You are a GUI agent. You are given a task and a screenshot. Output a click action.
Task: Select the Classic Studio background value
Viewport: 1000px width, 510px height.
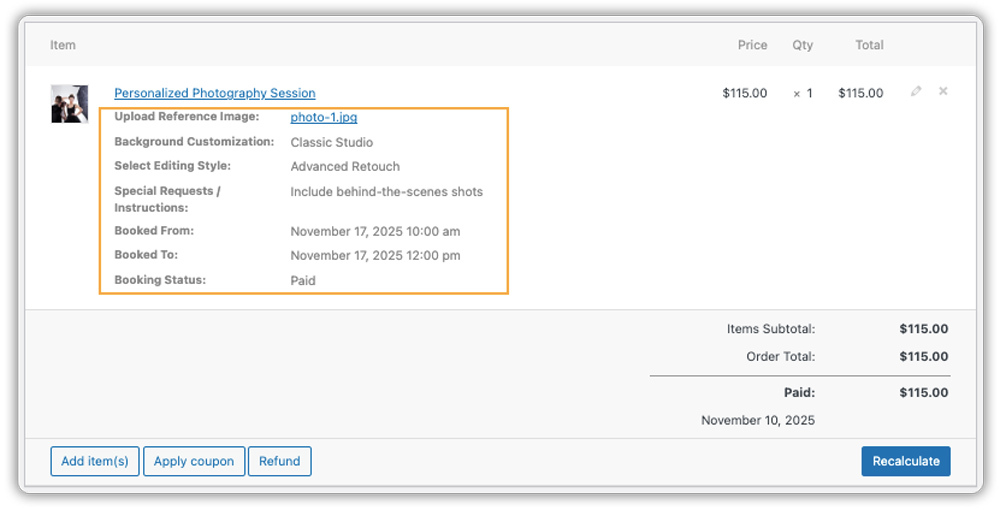[x=332, y=142]
